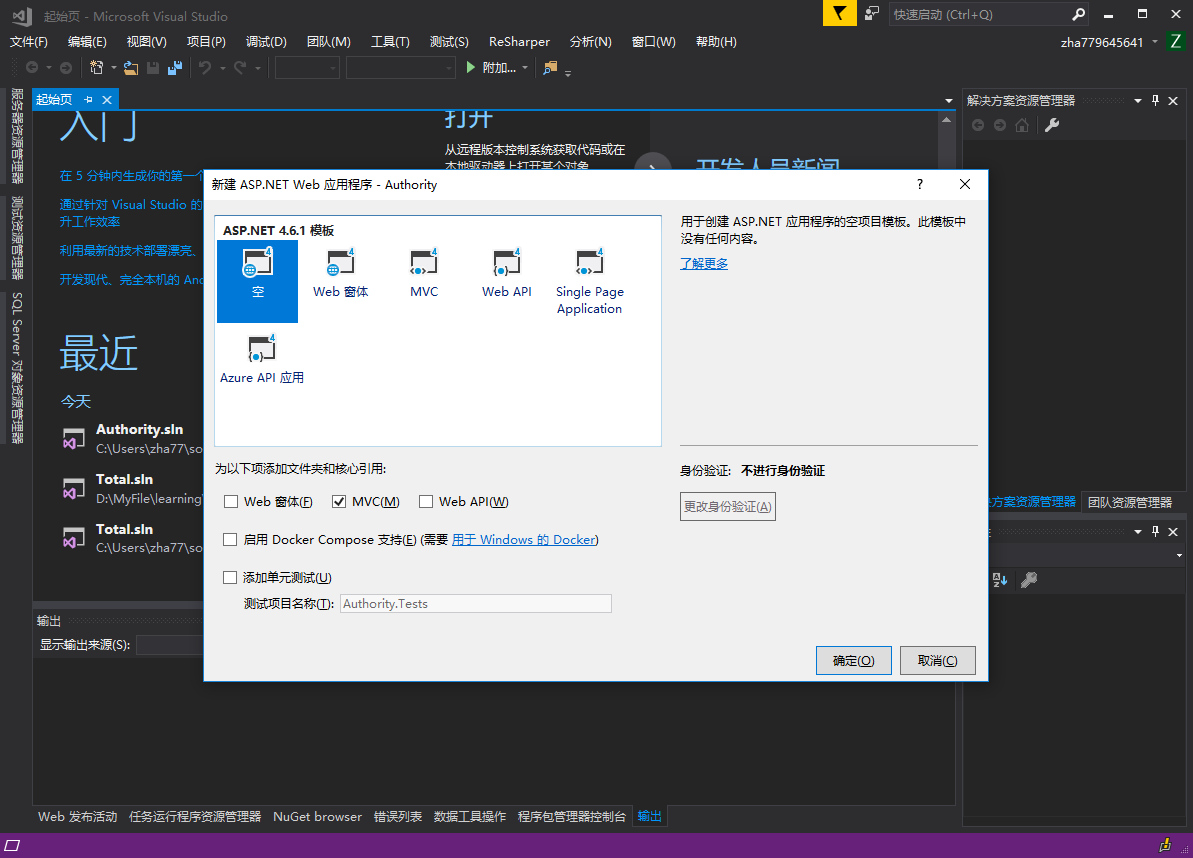Pick the Single Page Application template

pos(590,281)
